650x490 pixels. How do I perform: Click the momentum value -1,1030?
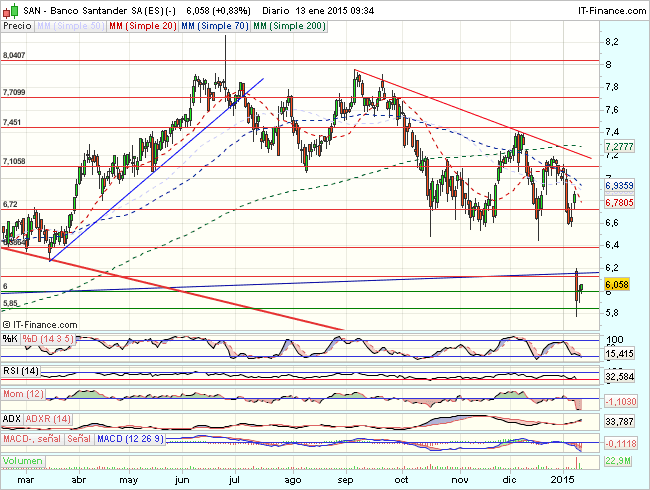coord(621,401)
